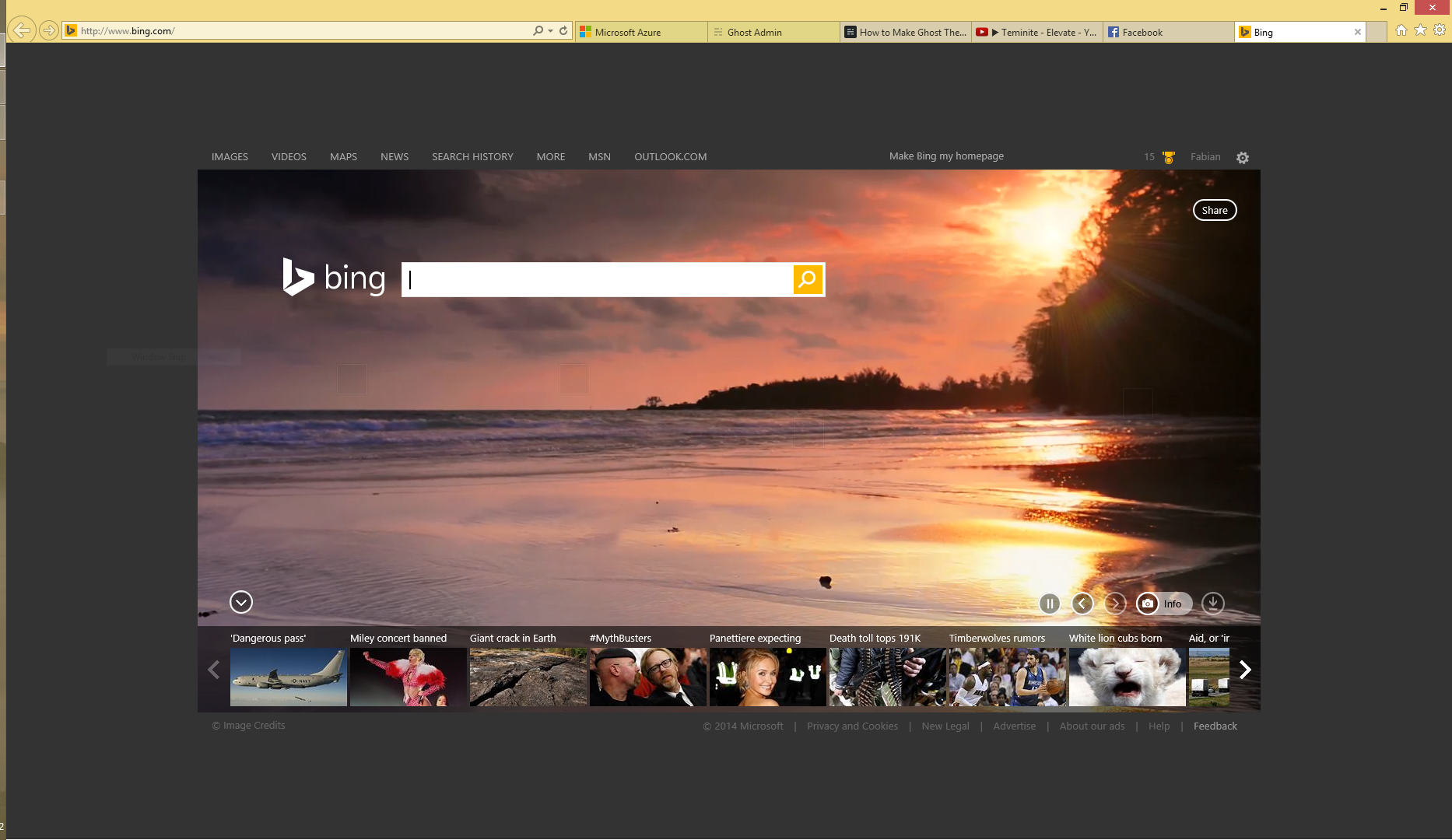Screen dimensions: 1452x840
Task: Click the Share button on the image
Action: 1215,210
